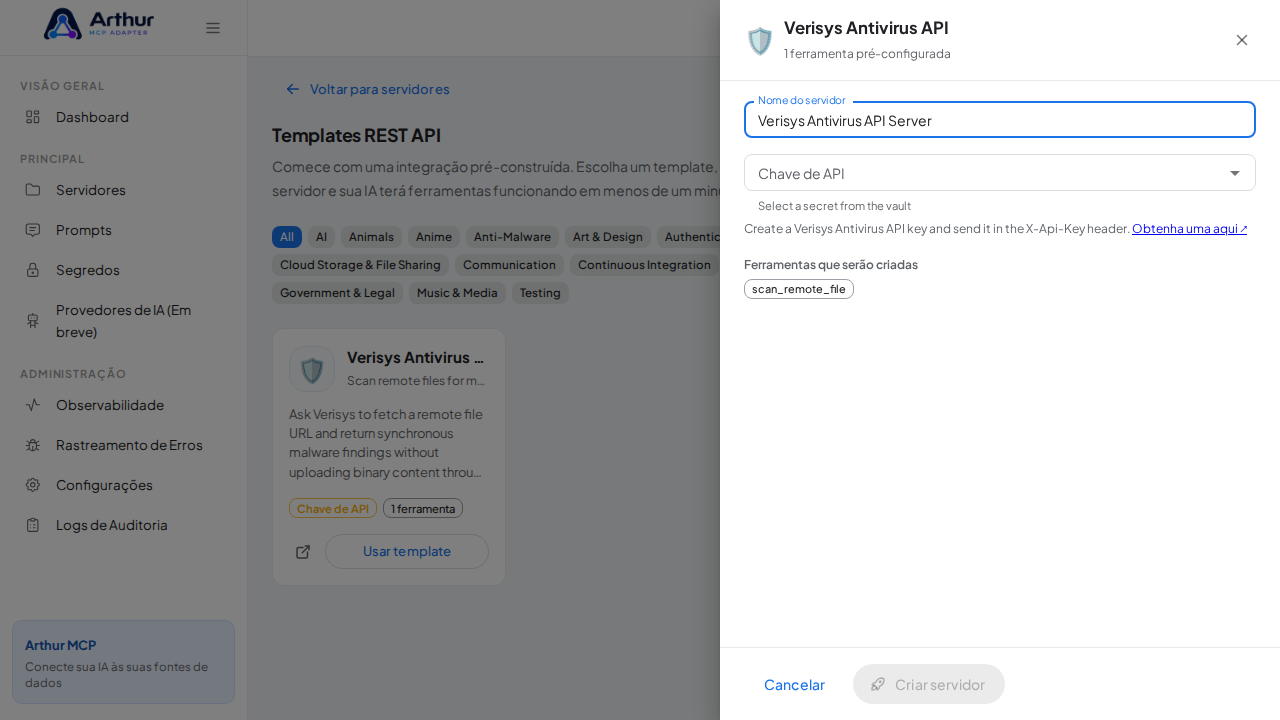Click the Criar servidor button
The image size is (1280, 720).
pyautogui.click(x=929, y=684)
